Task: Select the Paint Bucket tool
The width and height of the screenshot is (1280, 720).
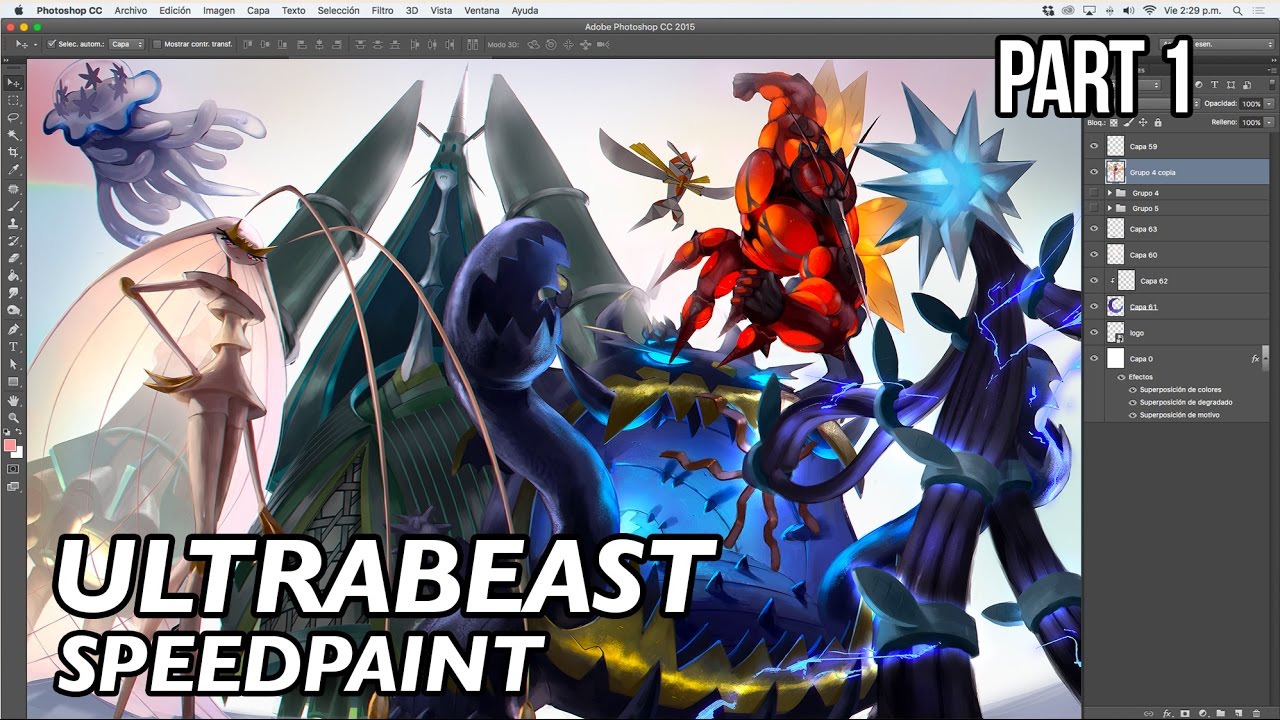Action: tap(14, 275)
